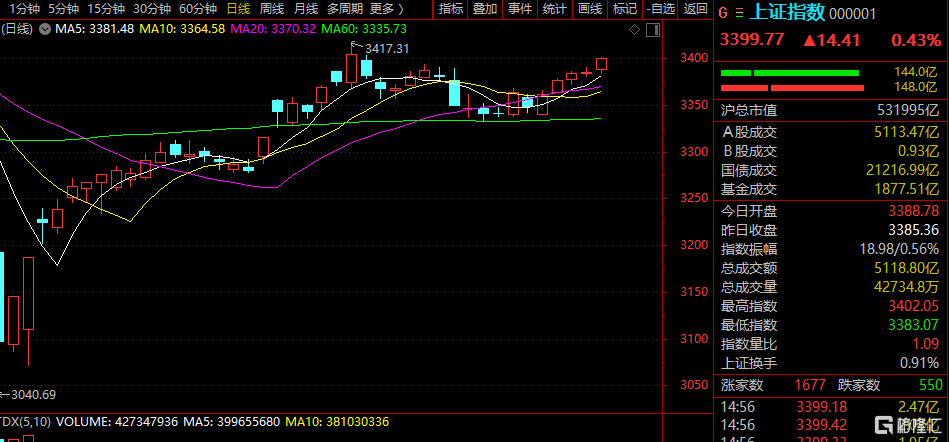Click the 总成交额 row
This screenshot has height=442, width=949.
(x=831, y=268)
